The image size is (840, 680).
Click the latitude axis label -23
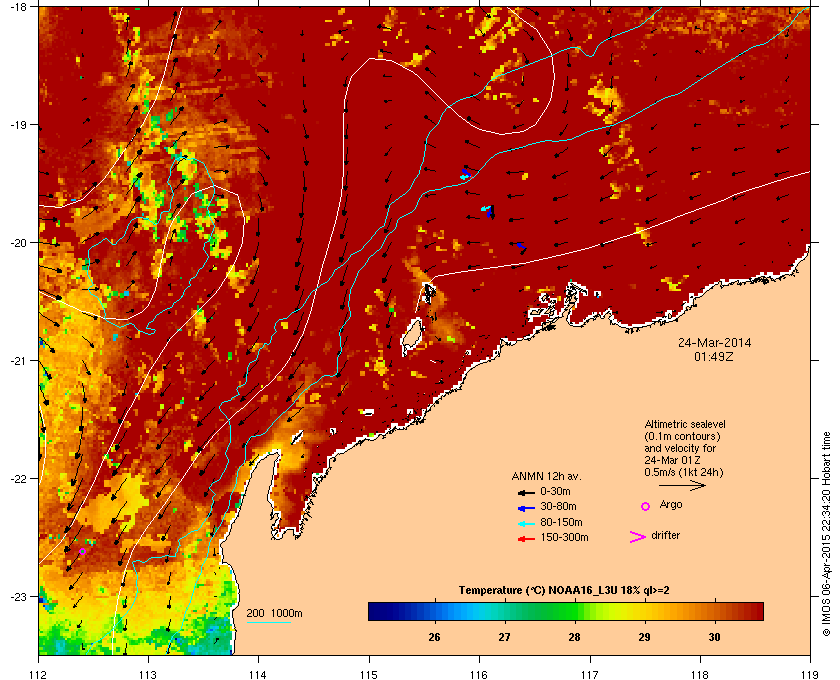(19, 596)
